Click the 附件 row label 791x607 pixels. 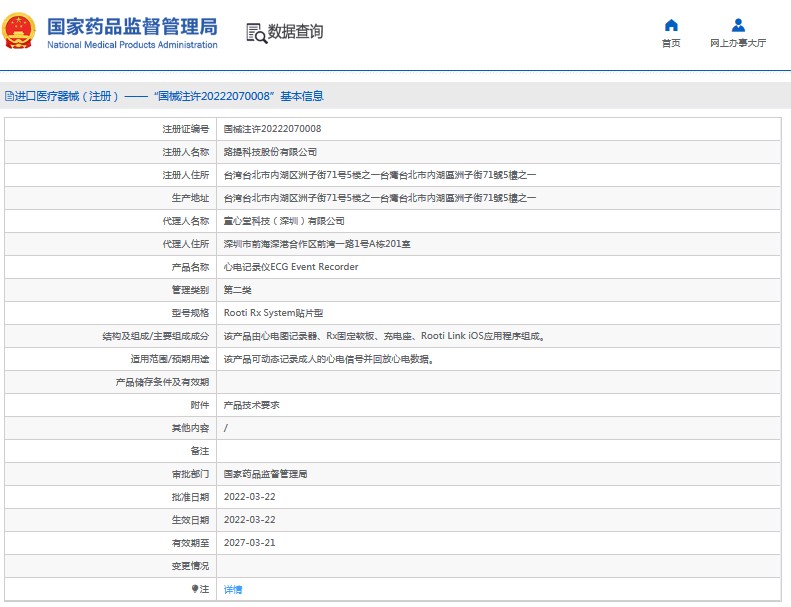click(200, 405)
